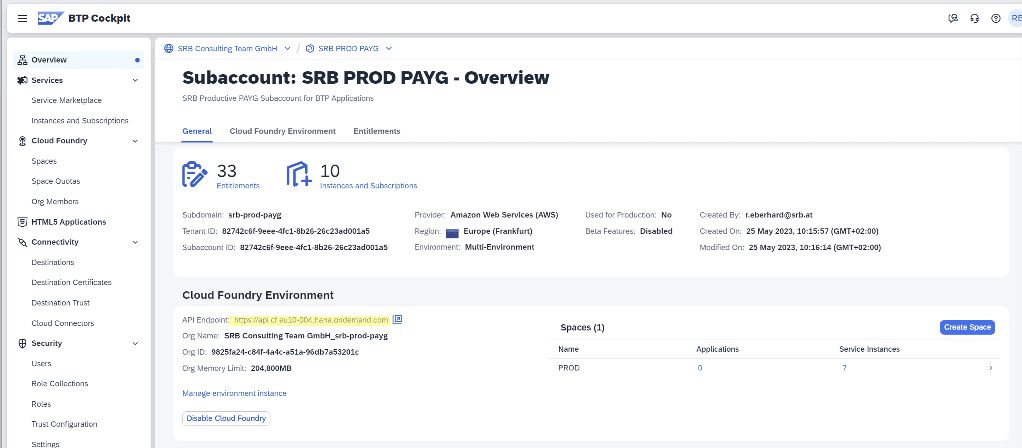Screen dimensions: 1022x448
Task: Click the Connectivity sidebar icon
Action: [22, 242]
